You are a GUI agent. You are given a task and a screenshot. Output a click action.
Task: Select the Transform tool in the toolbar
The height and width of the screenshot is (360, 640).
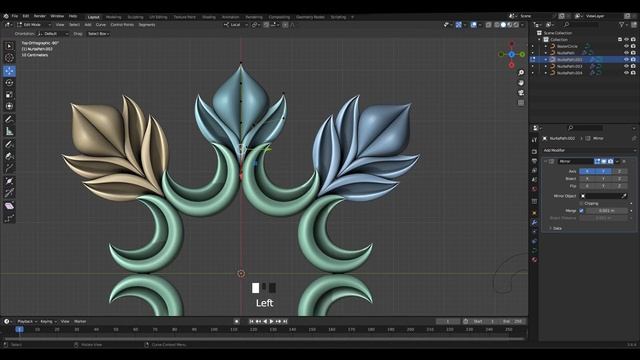click(9, 107)
